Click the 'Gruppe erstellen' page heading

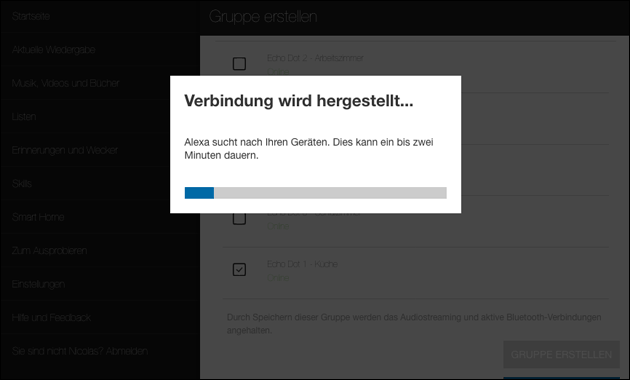tap(263, 16)
